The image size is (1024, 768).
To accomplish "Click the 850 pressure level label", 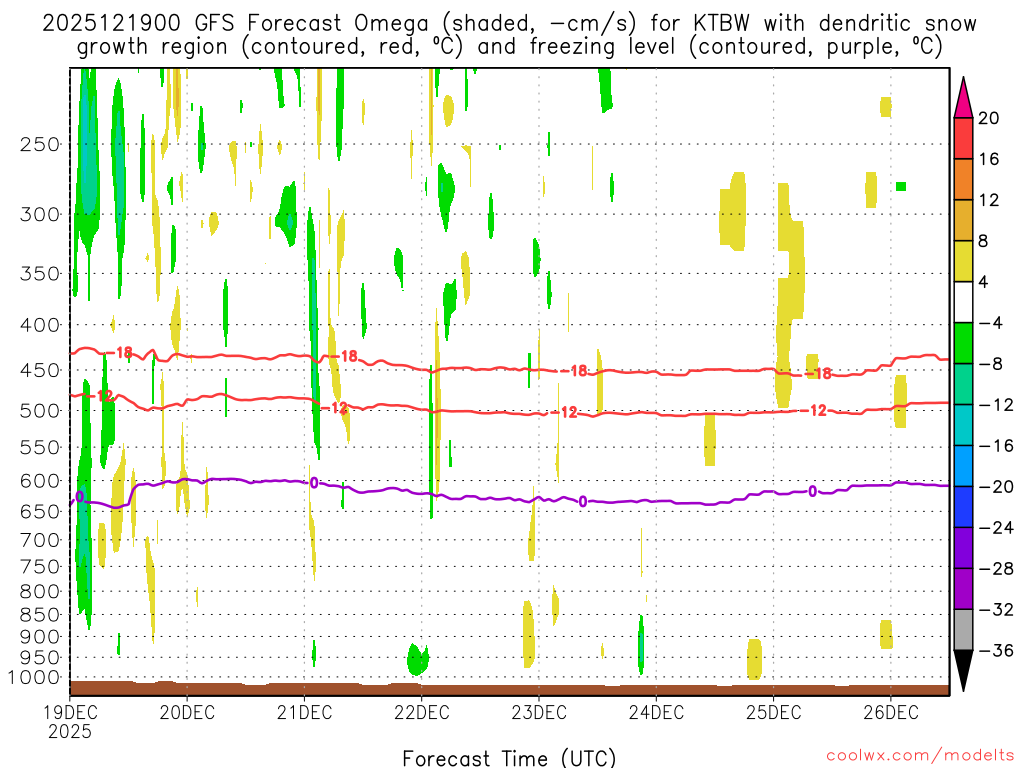I will click(40, 615).
